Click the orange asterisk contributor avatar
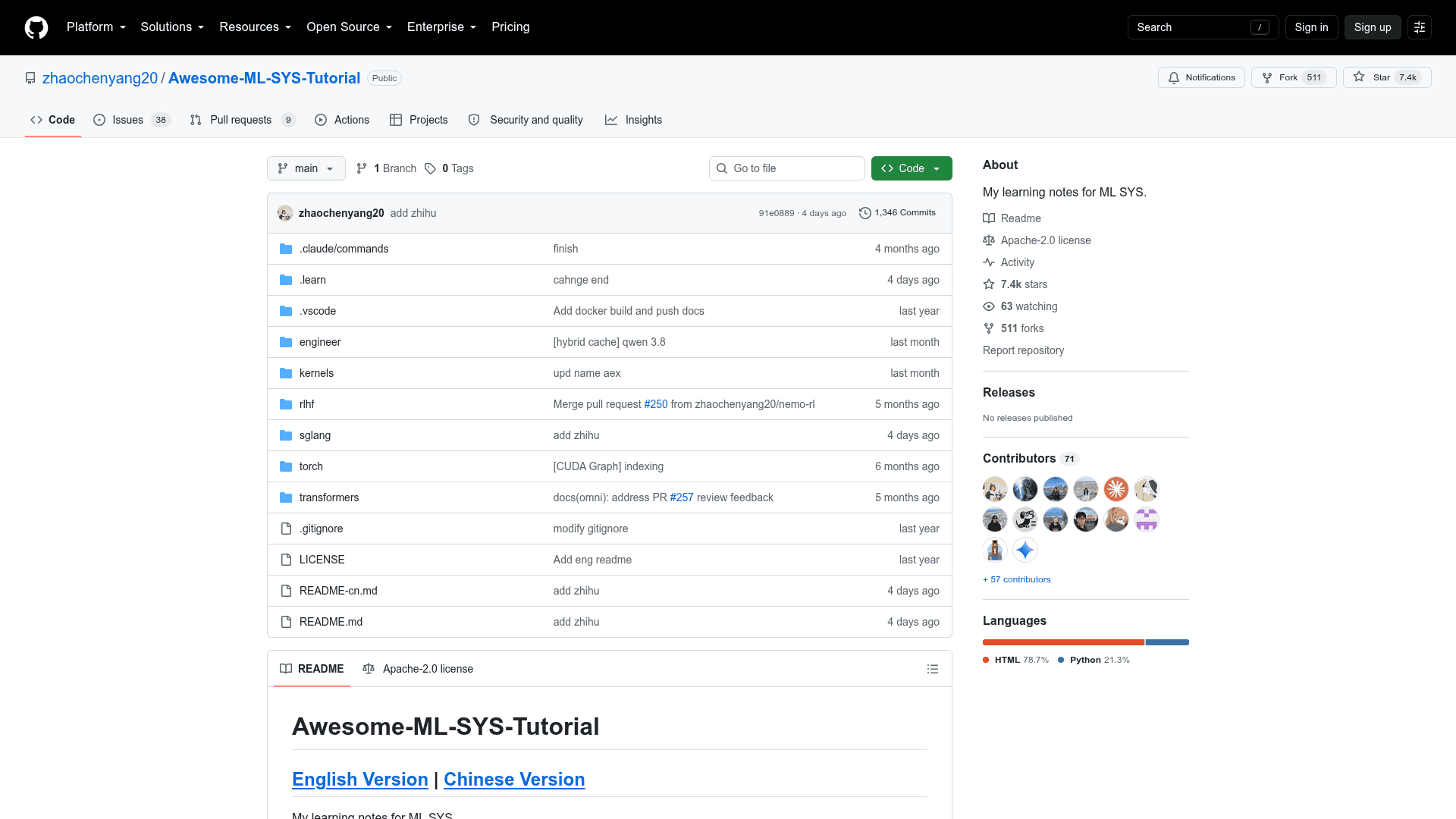 (x=1116, y=489)
